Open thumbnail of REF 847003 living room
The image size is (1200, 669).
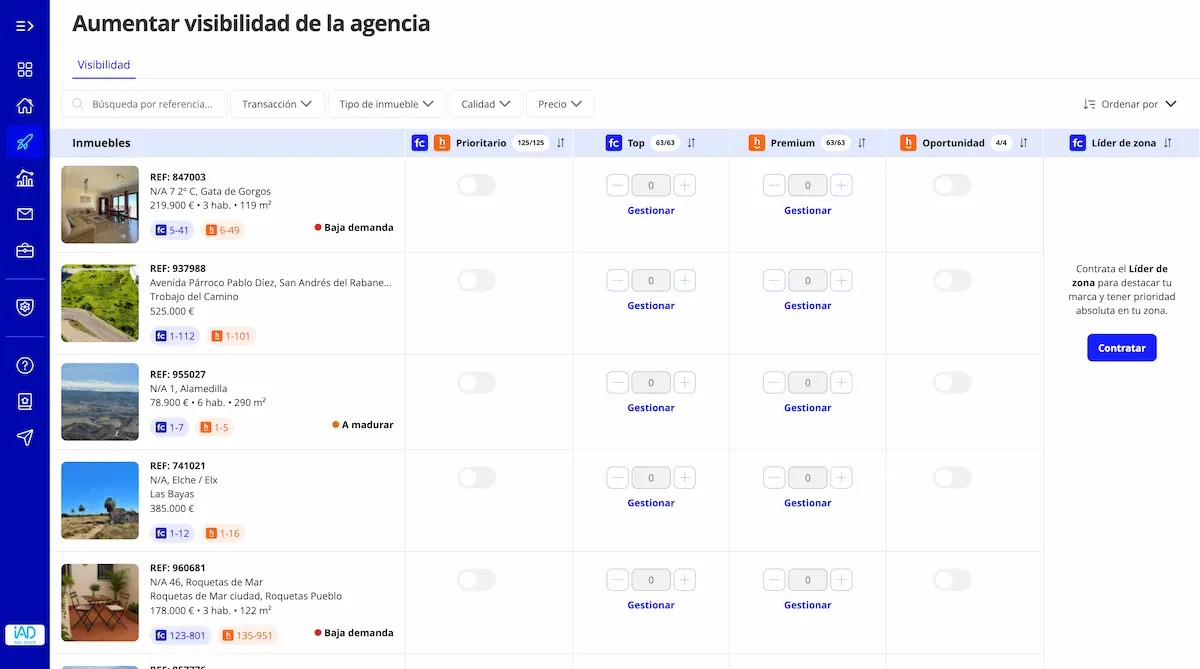coord(100,204)
